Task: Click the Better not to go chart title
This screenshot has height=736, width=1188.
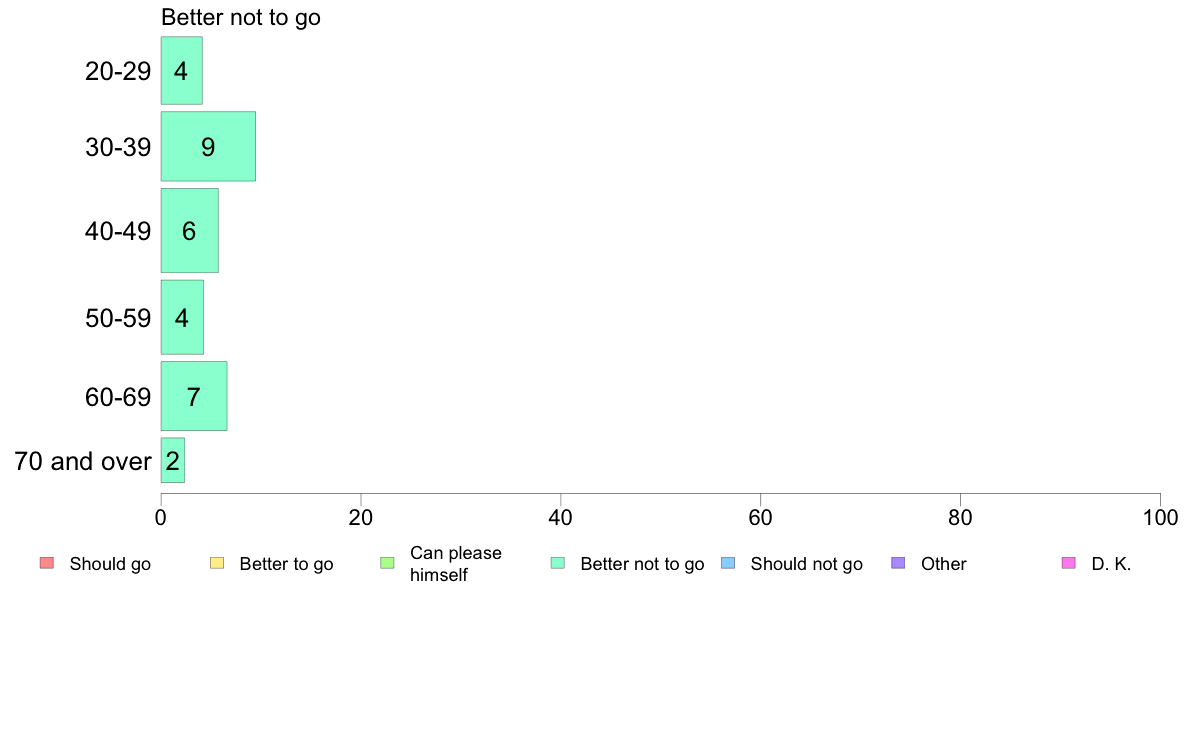Action: click(241, 17)
